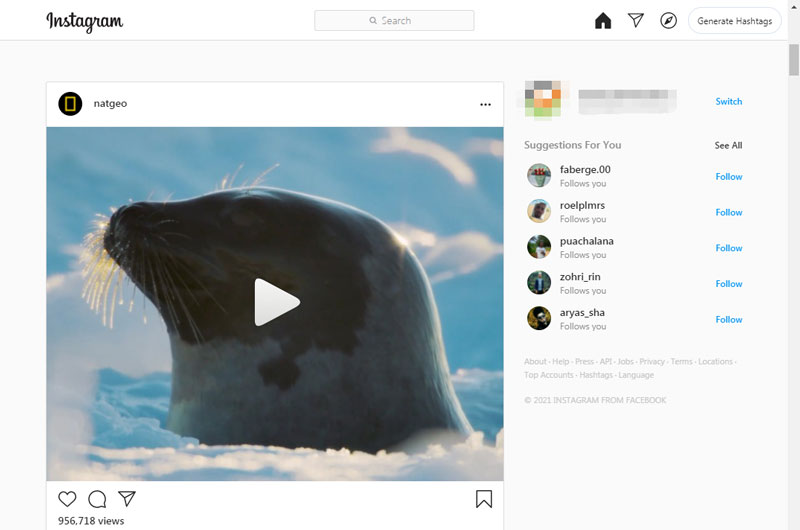The width and height of the screenshot is (800, 530).
Task: Save the post with bookmark icon
Action: tap(484, 499)
